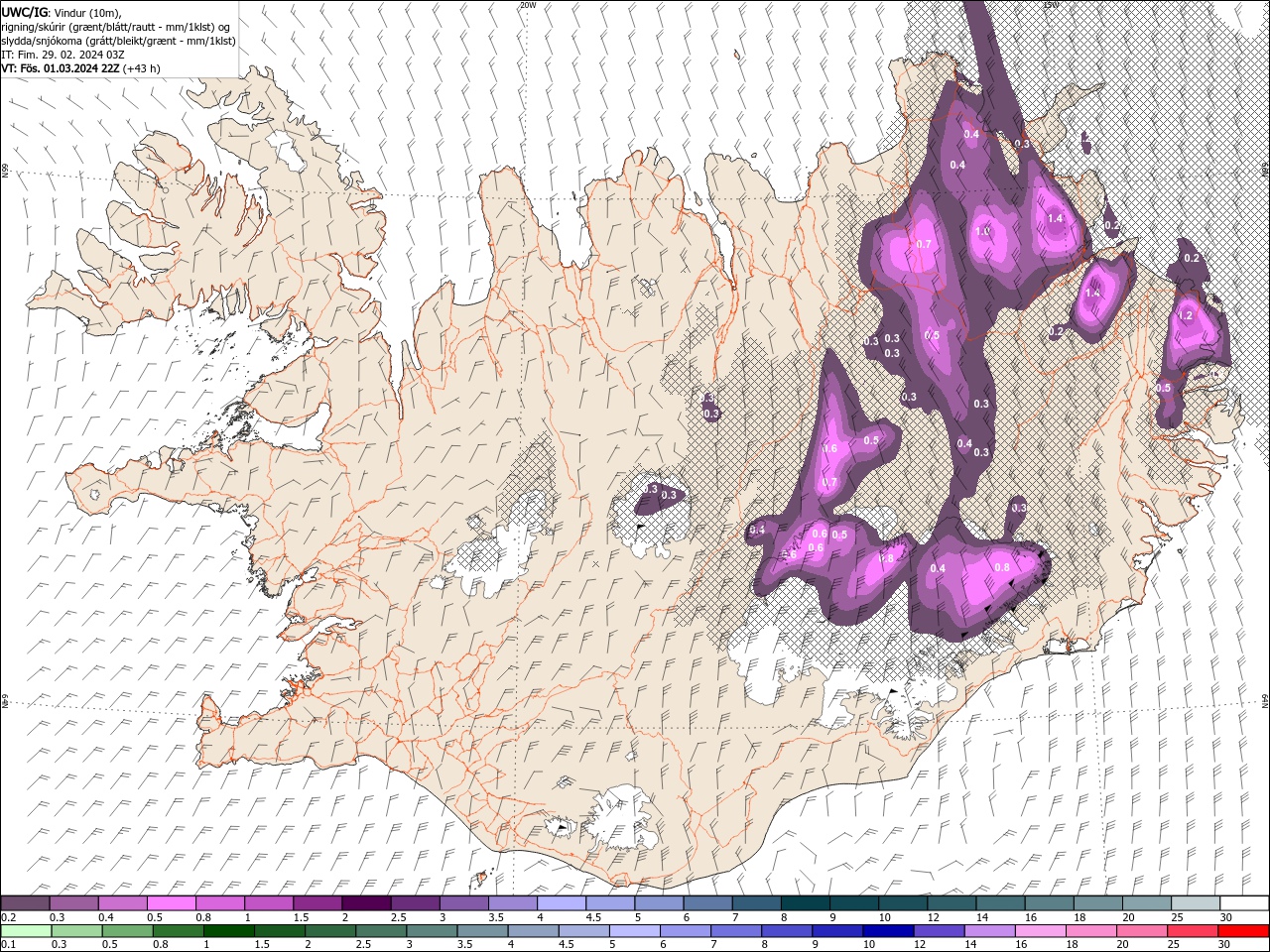Select the rain scale swatch starting at 9

(x=837, y=931)
